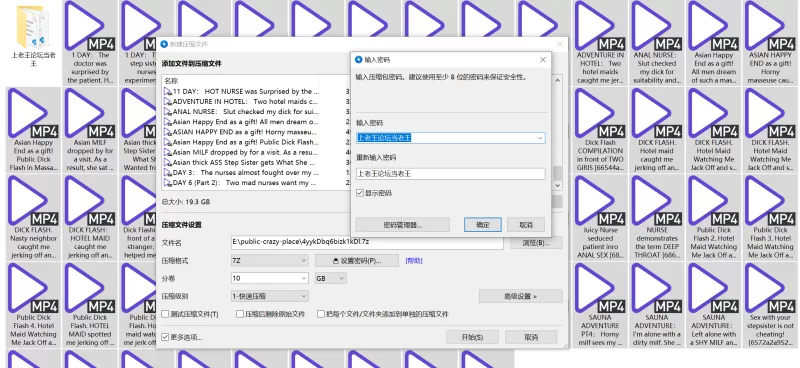Toggle the 显示密码 checkbox

pos(360,193)
